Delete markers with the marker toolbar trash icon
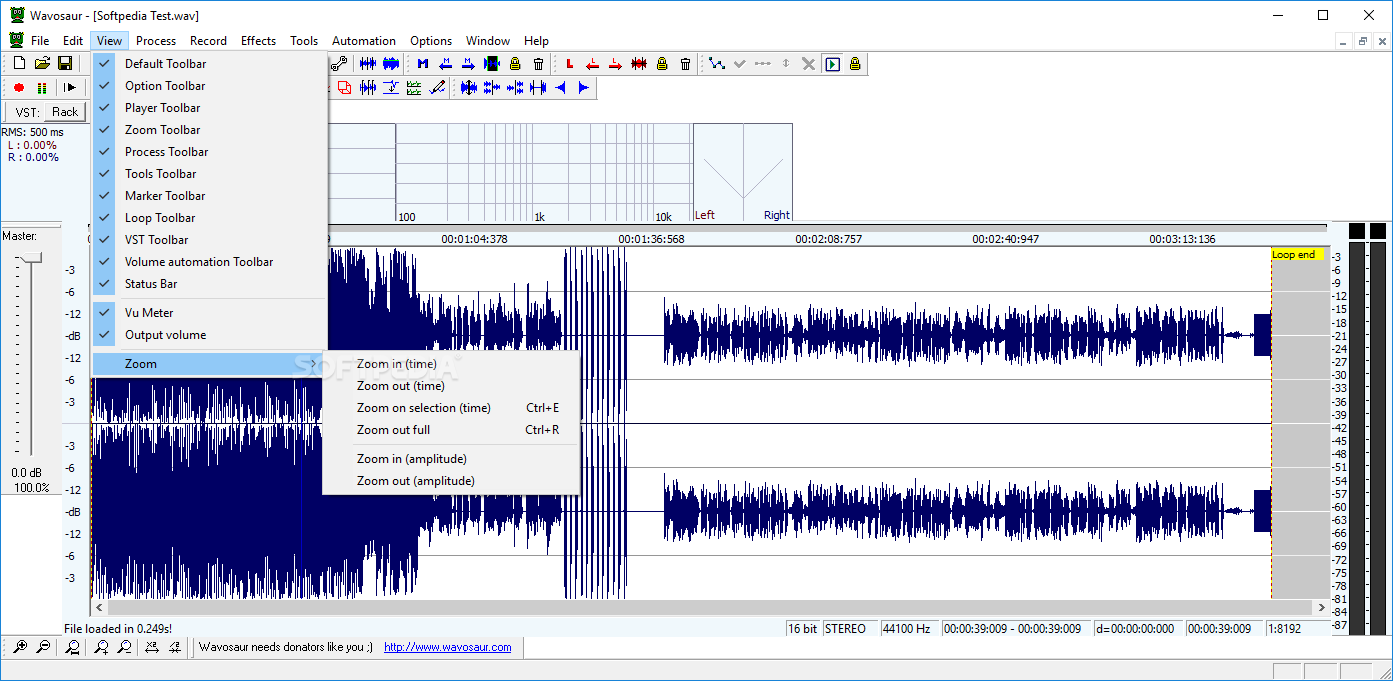The width and height of the screenshot is (1393, 681). pyautogui.click(x=538, y=63)
